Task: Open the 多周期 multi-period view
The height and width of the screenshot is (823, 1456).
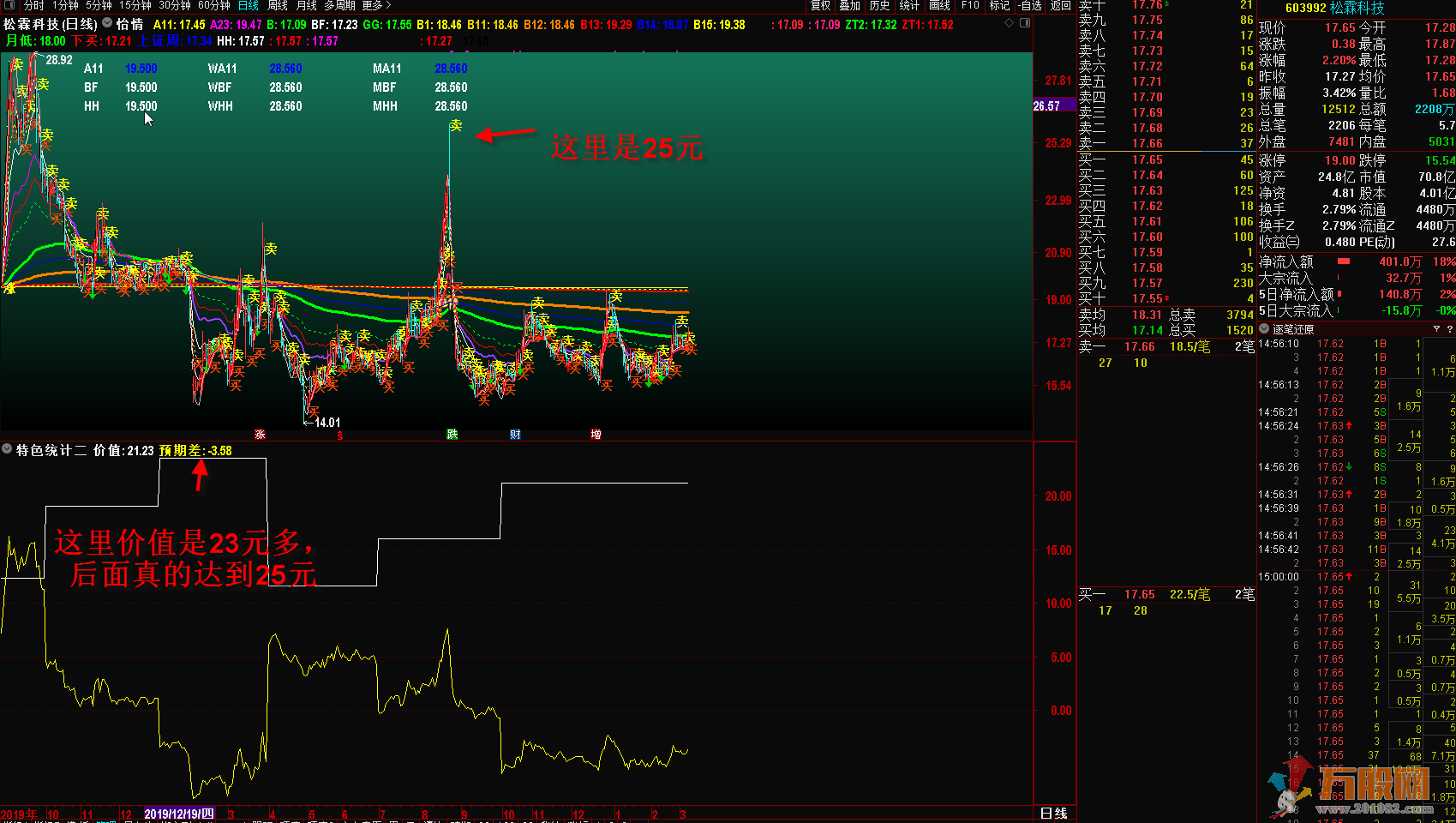Action: click(x=339, y=5)
